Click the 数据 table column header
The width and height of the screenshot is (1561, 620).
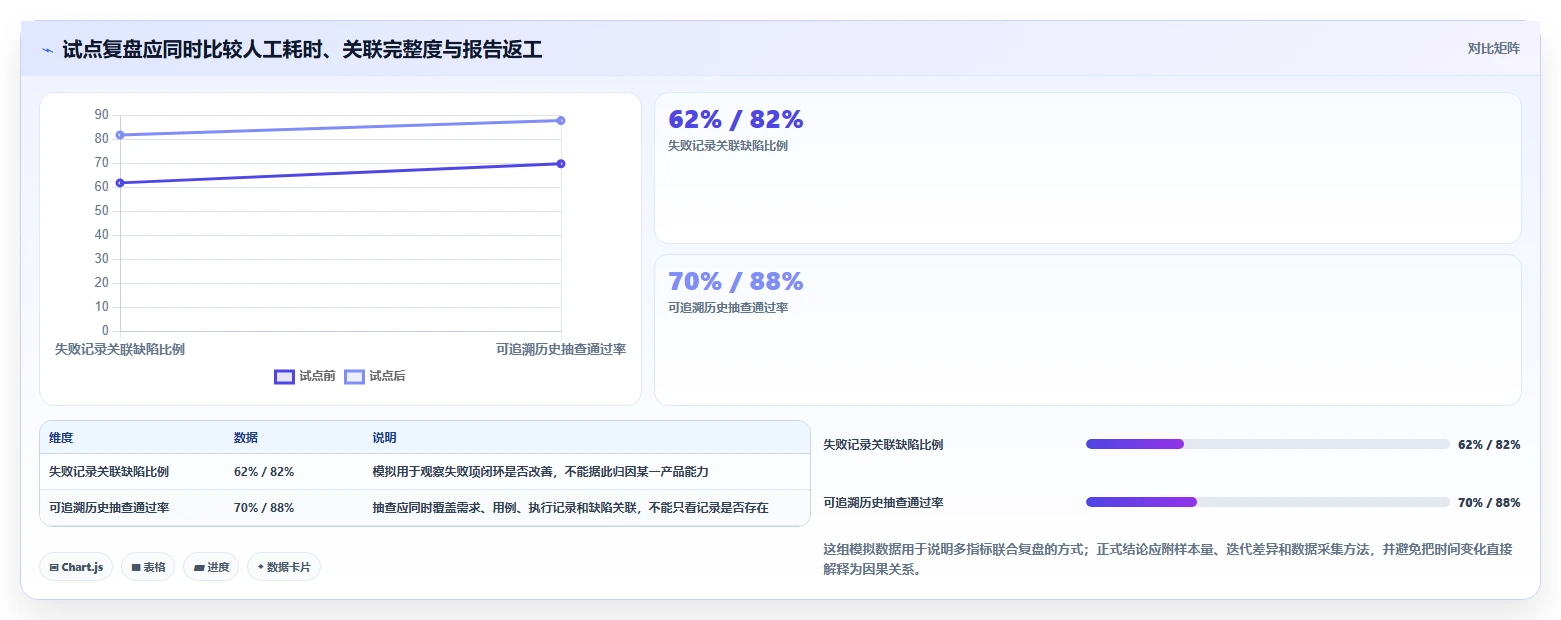click(246, 438)
